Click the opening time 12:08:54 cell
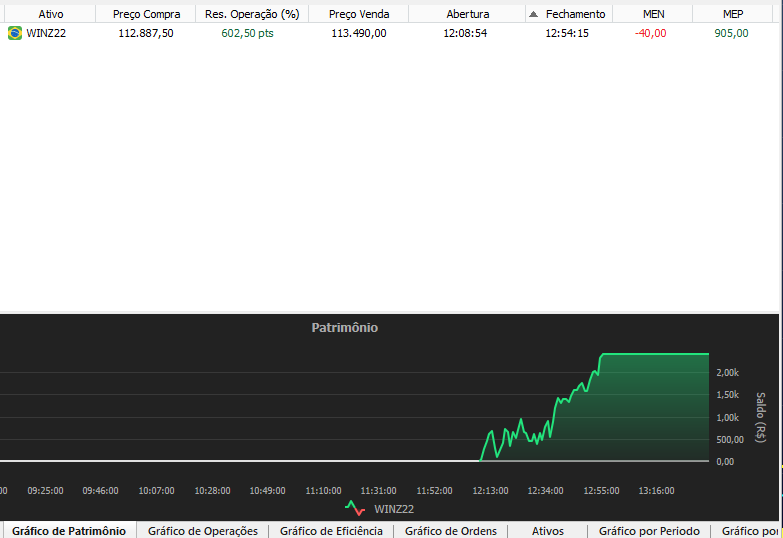Screen dimensions: 783x538 coord(465,33)
